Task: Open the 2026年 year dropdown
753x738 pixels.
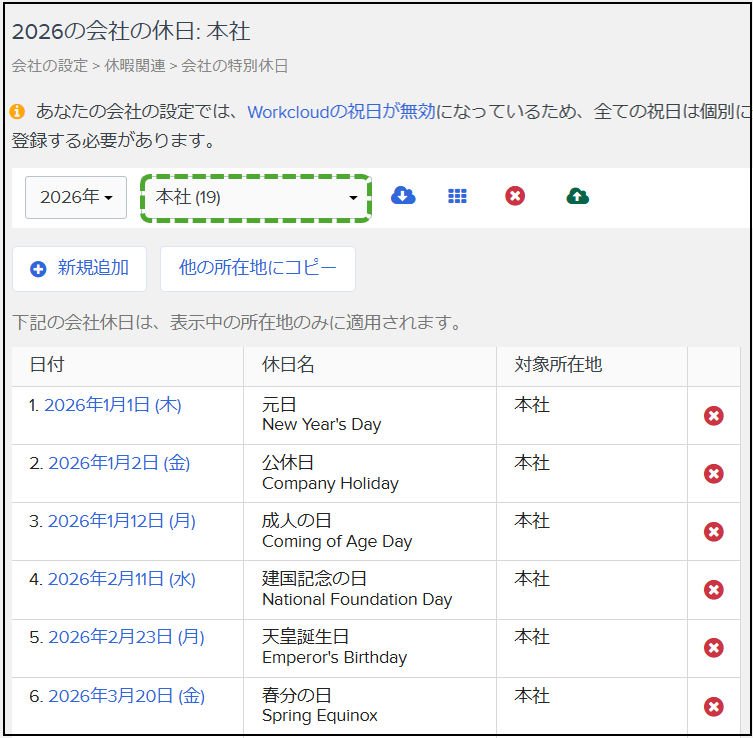Action: 76,197
